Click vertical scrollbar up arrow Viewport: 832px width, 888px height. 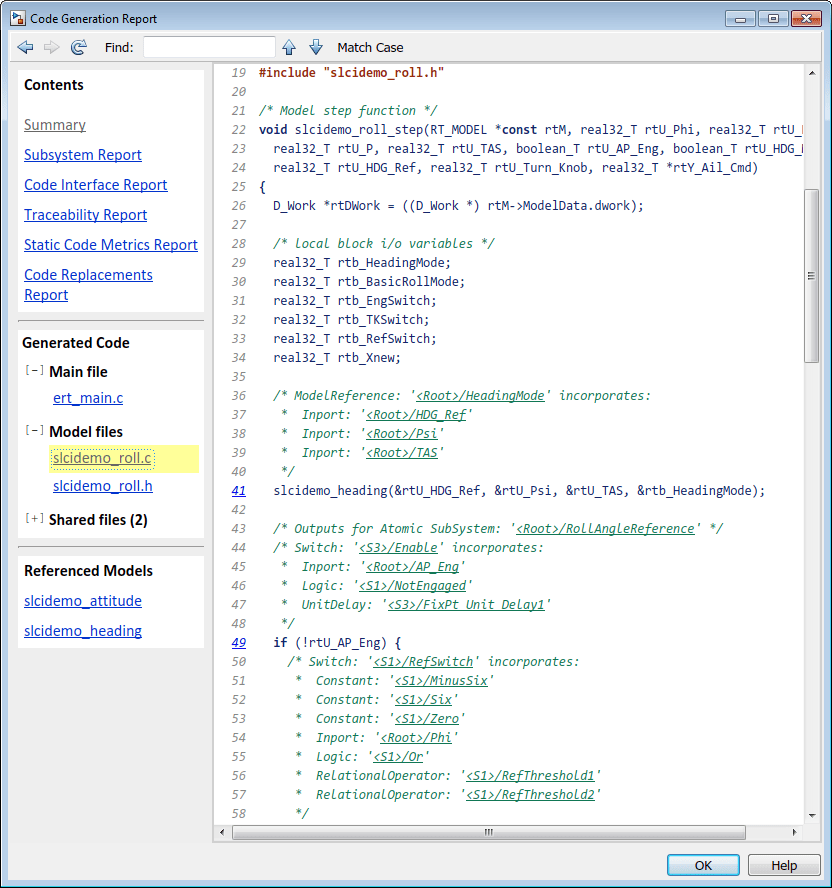point(812,73)
